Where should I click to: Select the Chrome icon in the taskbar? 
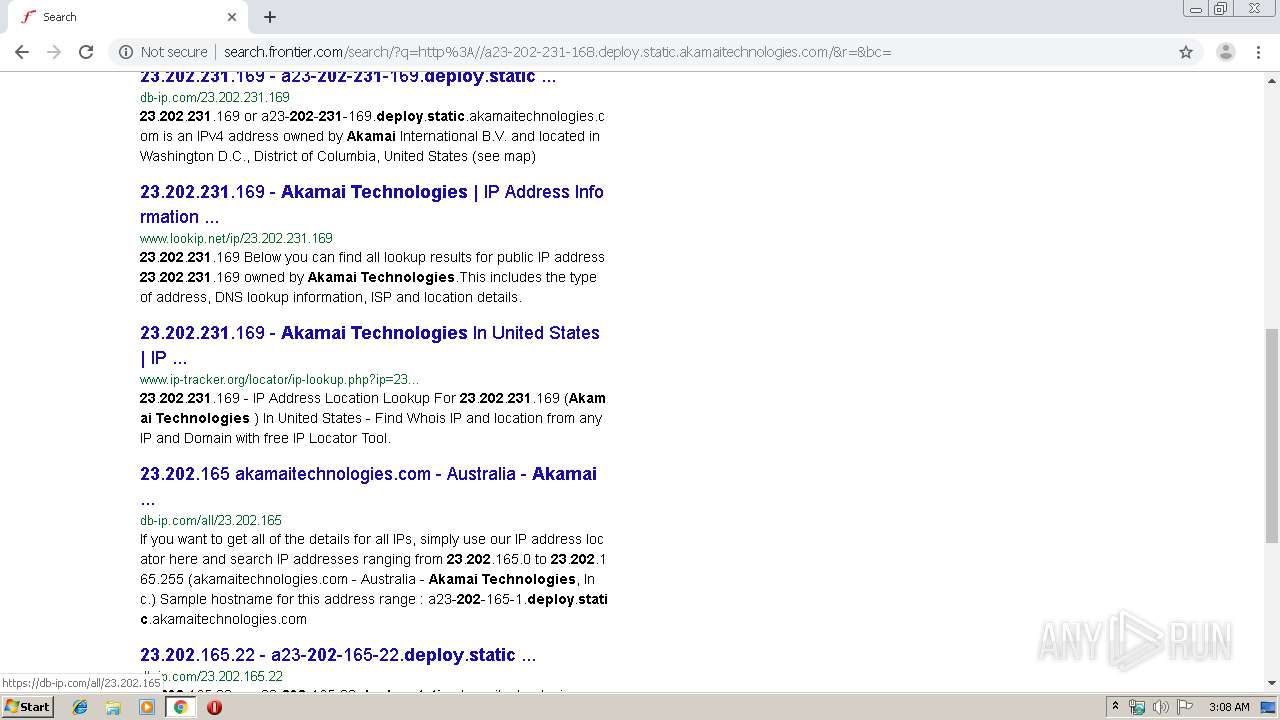(x=180, y=707)
